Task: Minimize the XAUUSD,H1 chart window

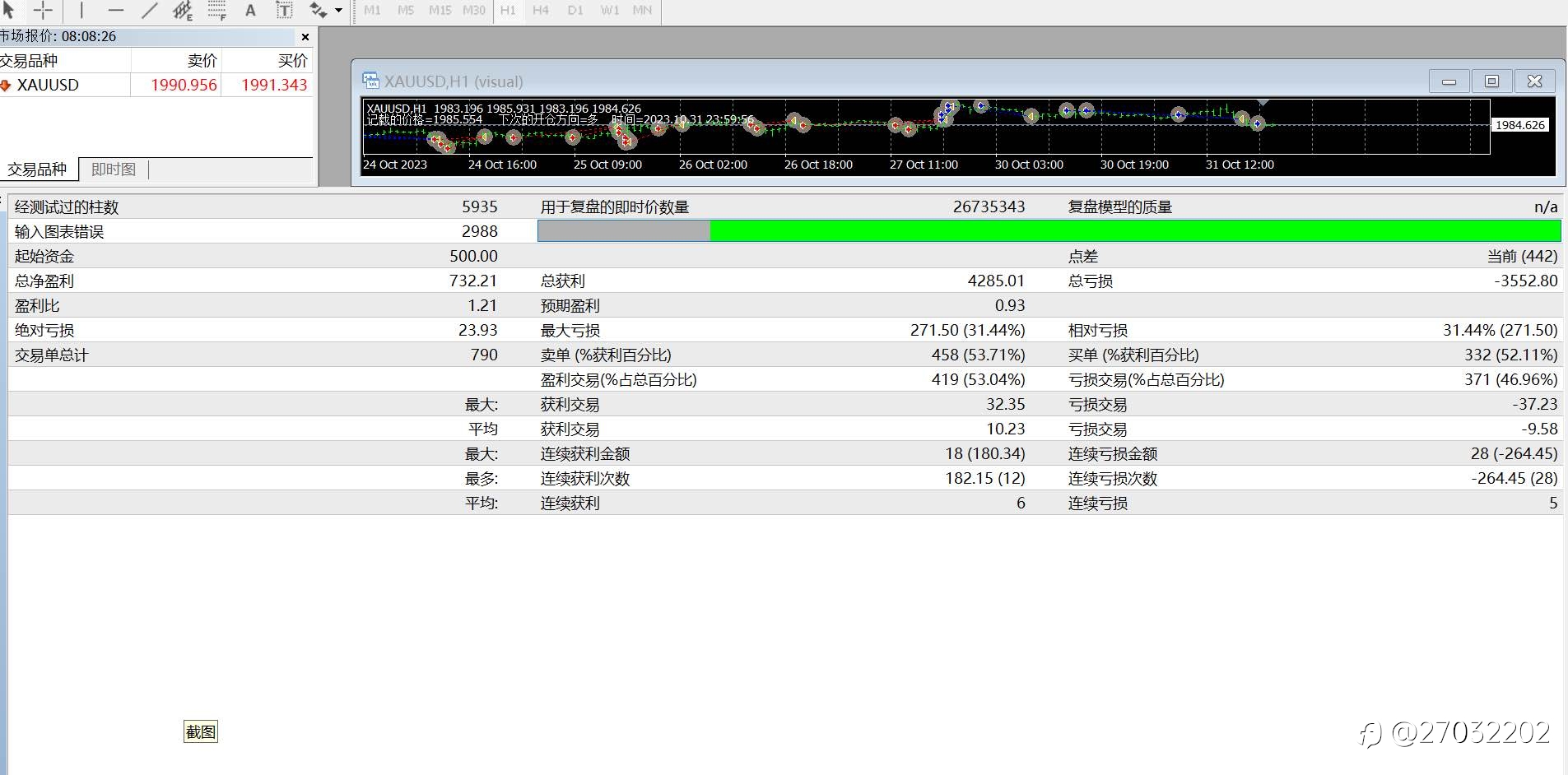Action: 1449,81
